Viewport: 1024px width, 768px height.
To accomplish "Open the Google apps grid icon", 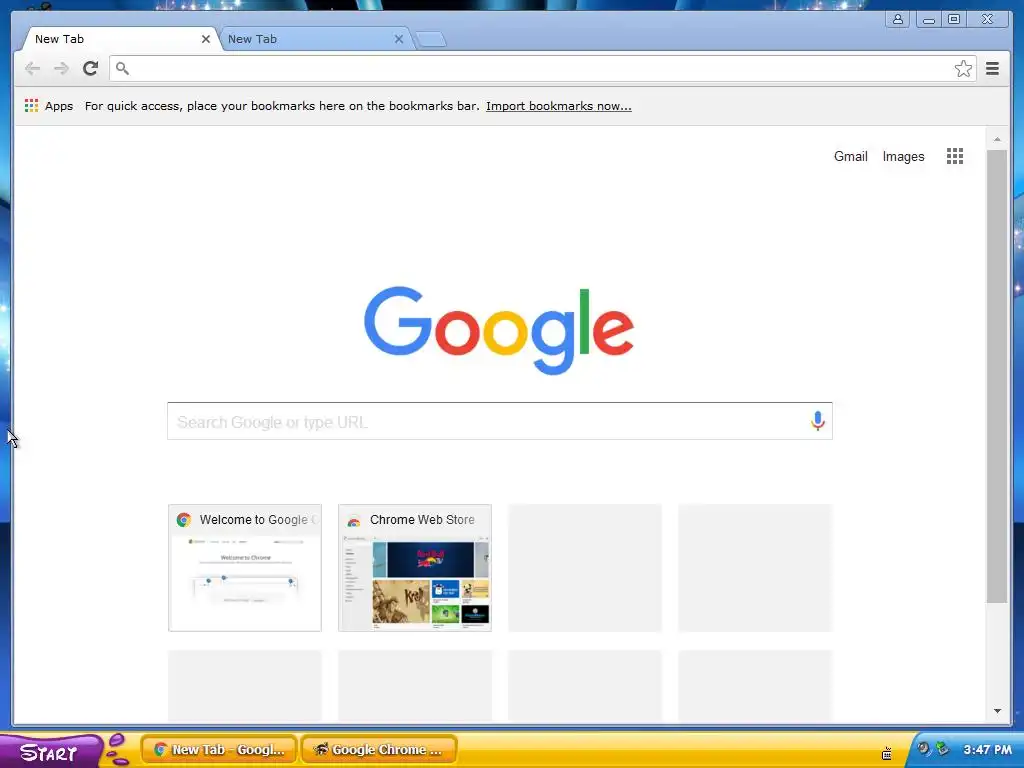I will (955, 156).
